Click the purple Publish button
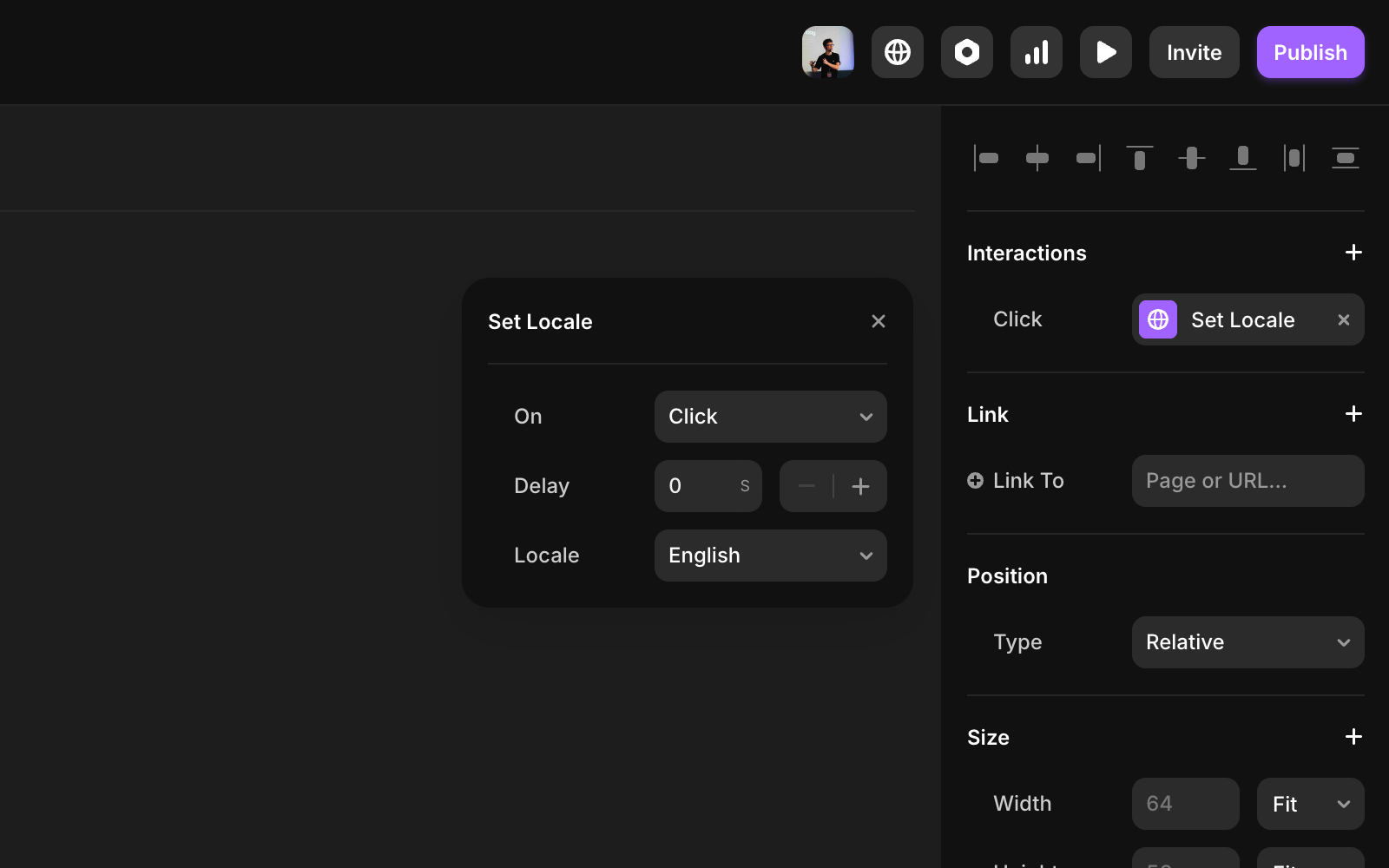Viewport: 1389px width, 868px height. (1310, 52)
